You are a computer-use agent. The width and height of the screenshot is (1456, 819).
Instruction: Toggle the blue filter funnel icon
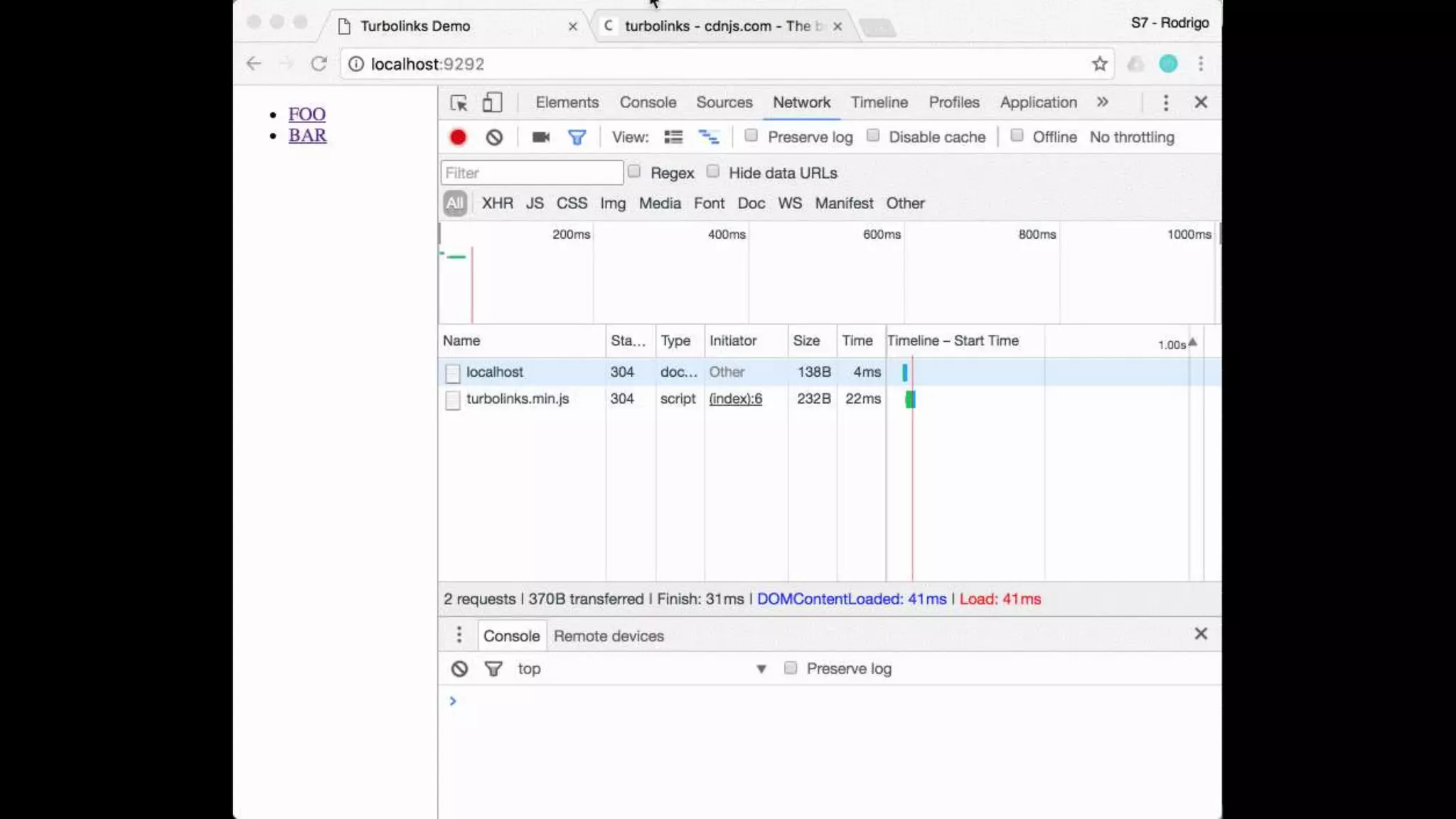pyautogui.click(x=577, y=137)
